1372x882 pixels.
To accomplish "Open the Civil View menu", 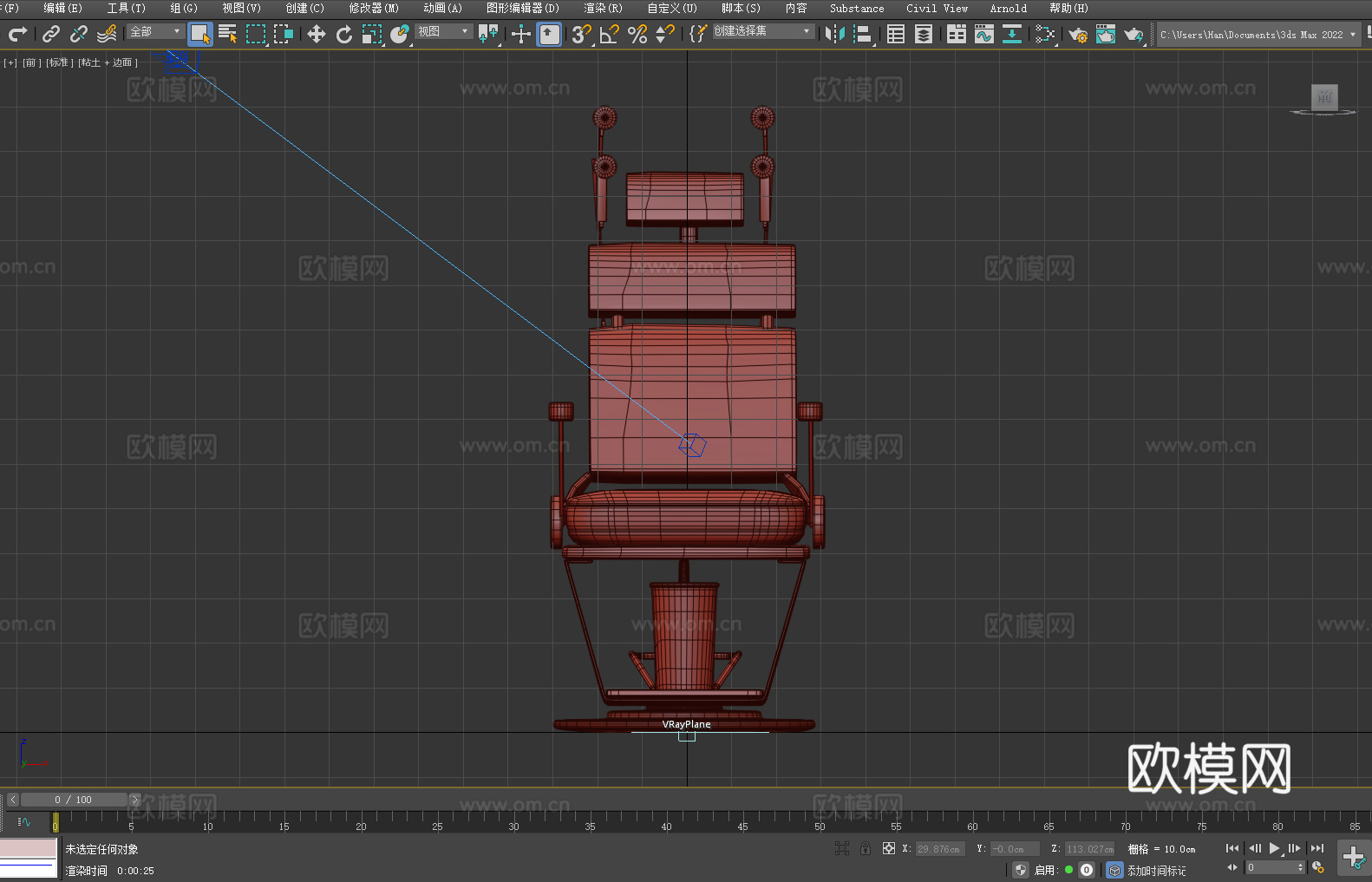I will [x=937, y=9].
